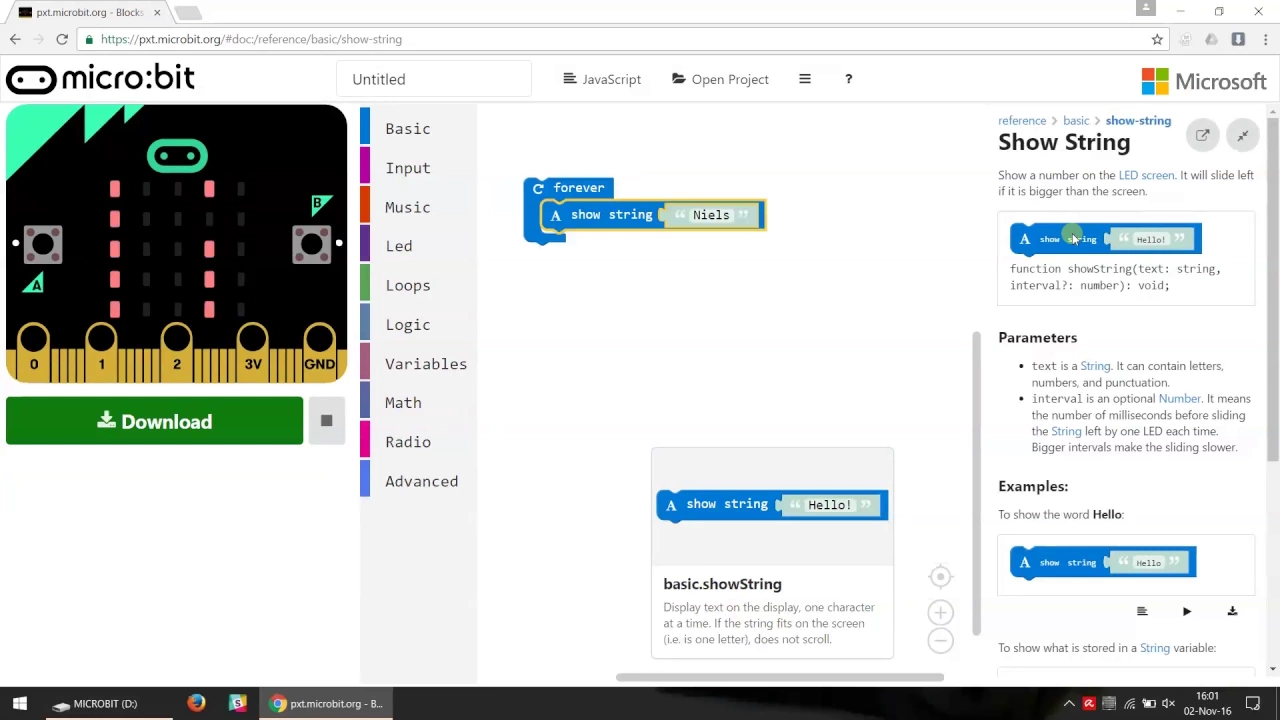Center the workspace blocks icon

pyautogui.click(x=940, y=576)
